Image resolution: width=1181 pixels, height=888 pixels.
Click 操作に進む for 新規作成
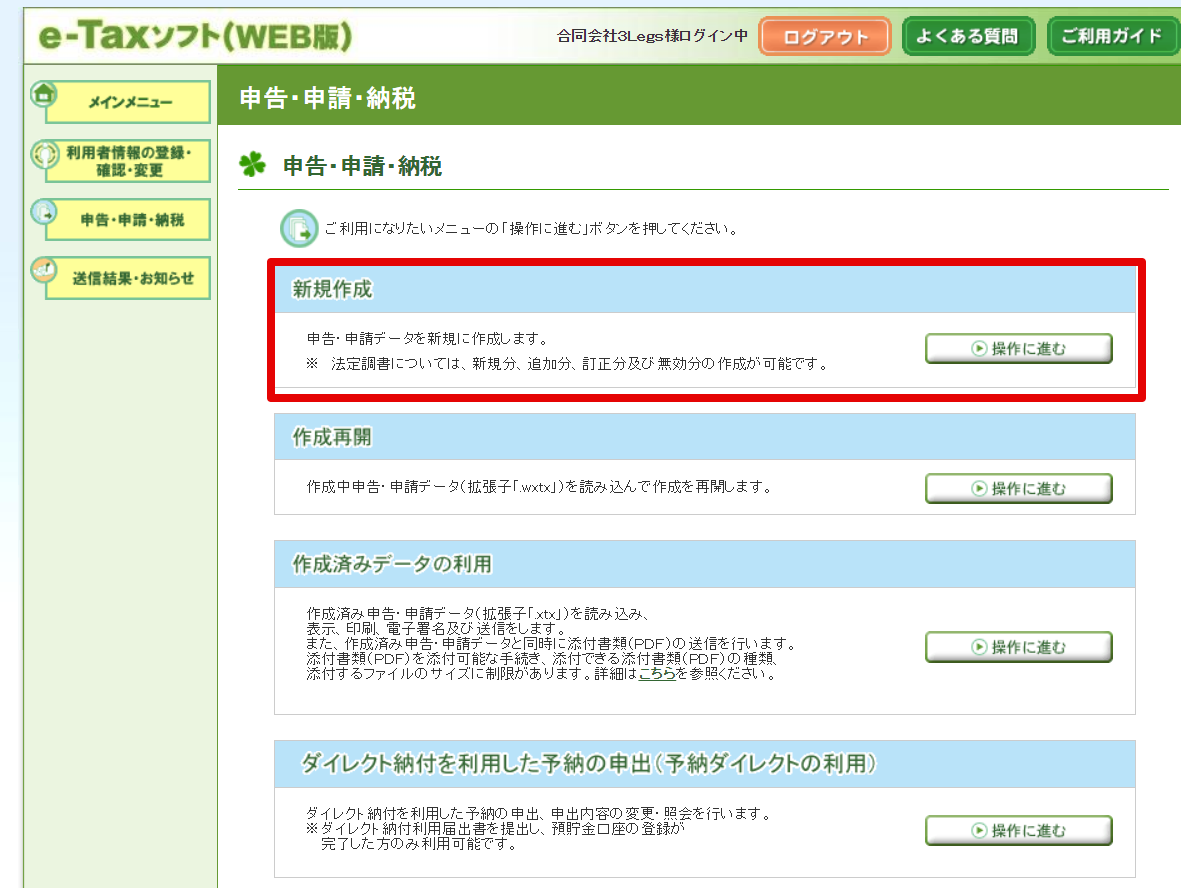[x=1018, y=349]
